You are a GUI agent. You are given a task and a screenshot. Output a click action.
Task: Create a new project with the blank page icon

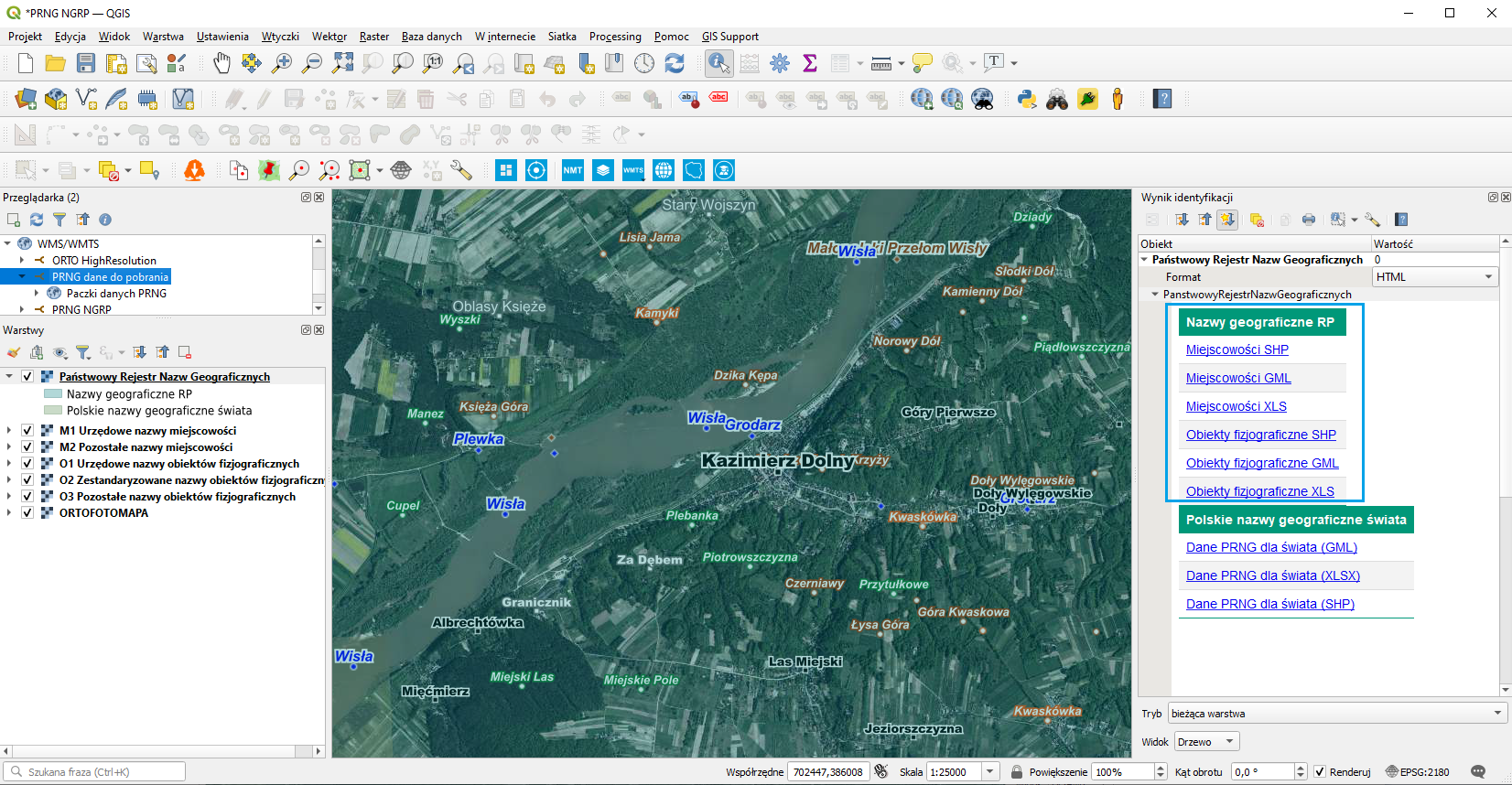[26, 63]
